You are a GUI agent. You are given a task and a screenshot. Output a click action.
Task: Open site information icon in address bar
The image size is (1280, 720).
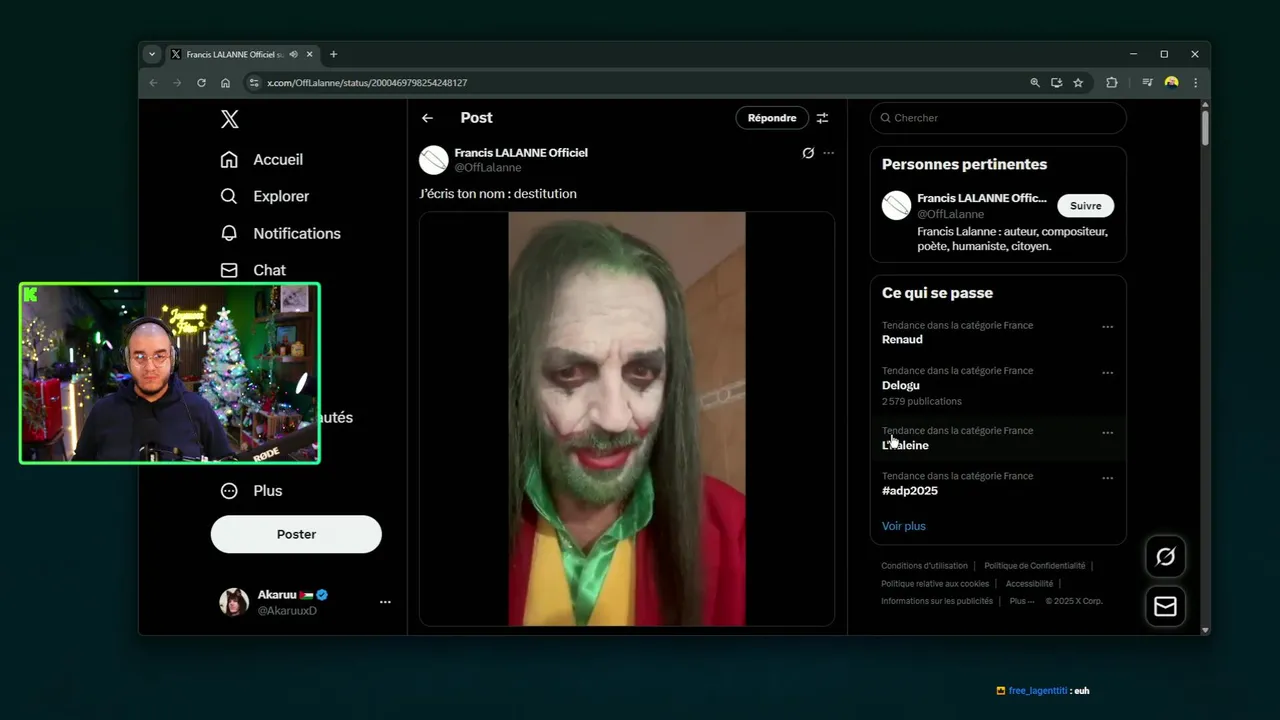[254, 83]
